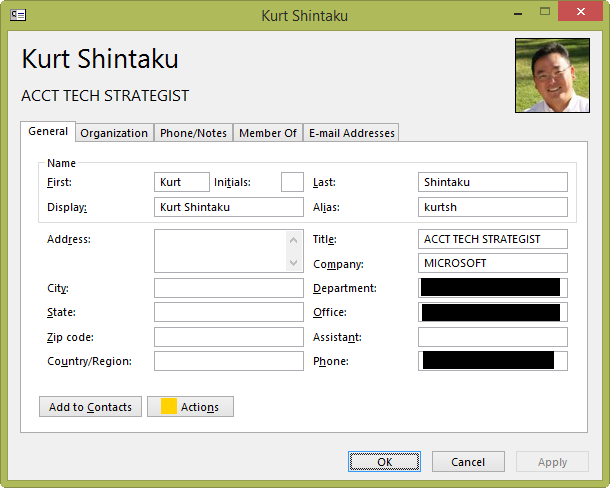Open the Phone/Notes tab
The width and height of the screenshot is (610, 488).
(194, 133)
